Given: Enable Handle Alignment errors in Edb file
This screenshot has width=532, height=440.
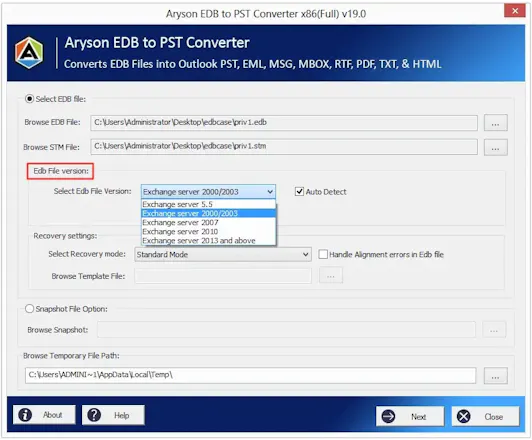Looking at the screenshot, I should (323, 254).
